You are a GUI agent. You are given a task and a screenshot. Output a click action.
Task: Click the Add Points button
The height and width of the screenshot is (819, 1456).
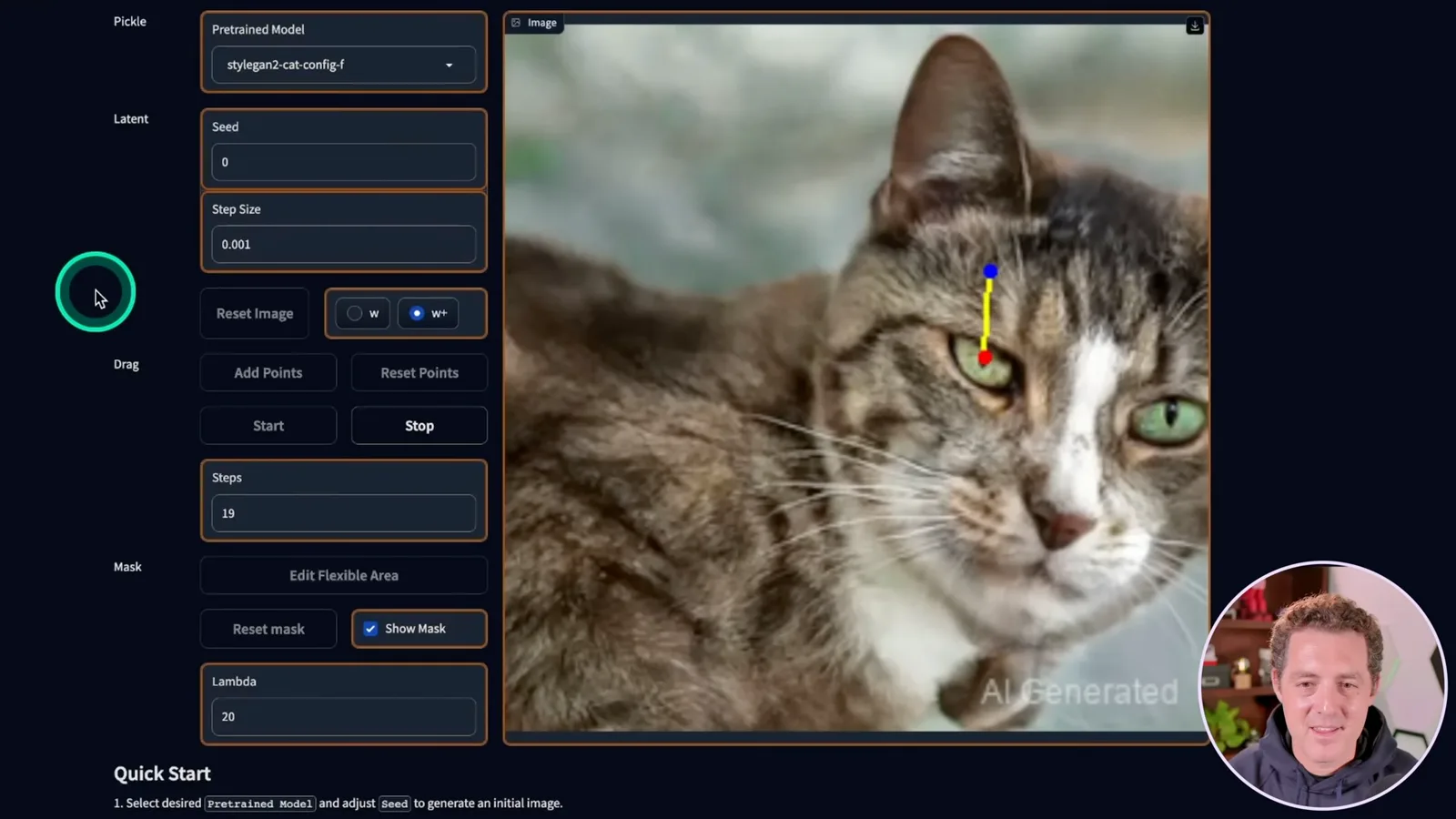point(268,372)
